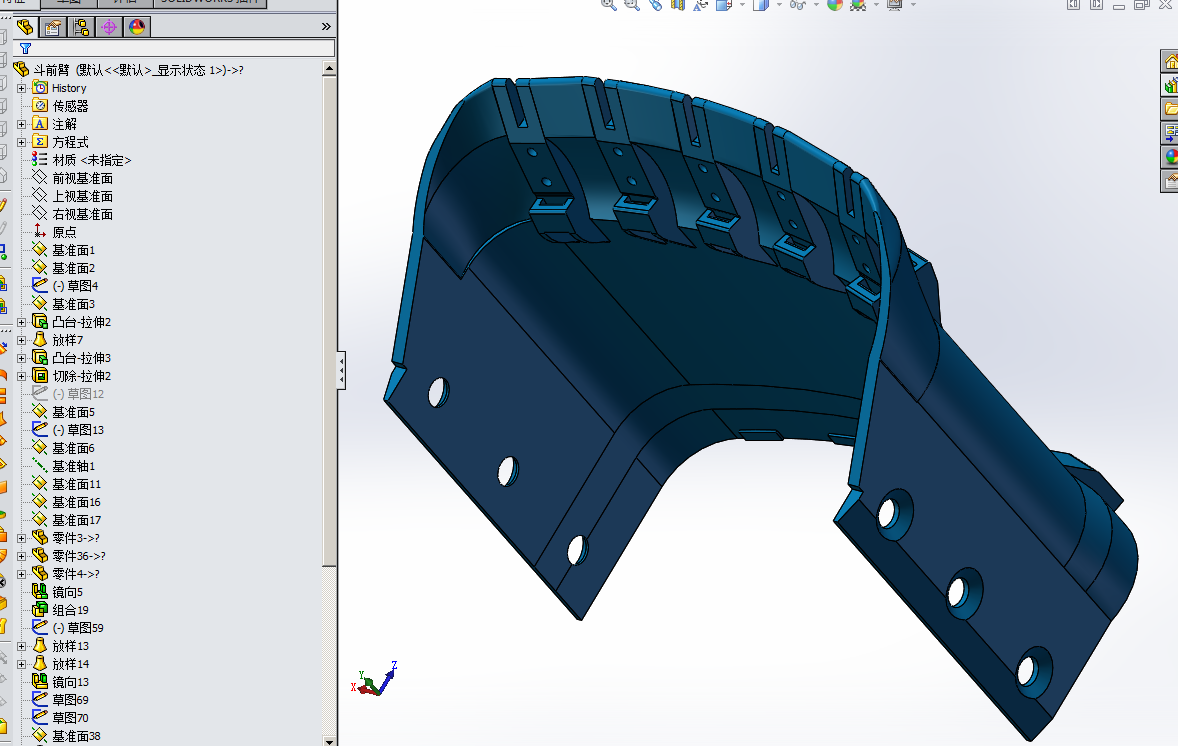Viewport: 1178px width, 746px height.
Task: Expand hidden manager tabs with double chevron
Action: [x=326, y=27]
